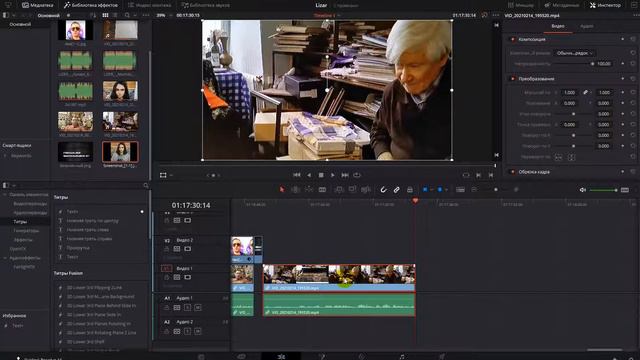Toggle the Position Lock padlock icon
The height and width of the screenshot is (360, 640).
coord(409,189)
